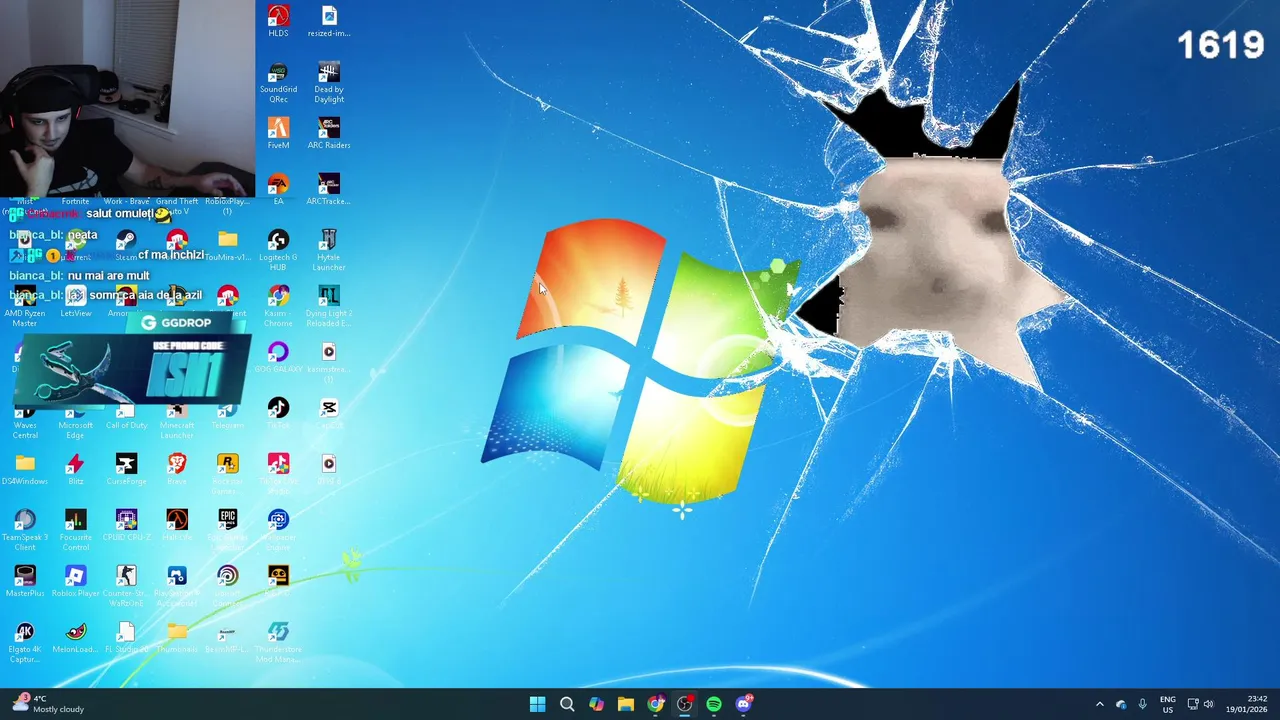This screenshot has height=720, width=1280.
Task: Launch TikTok LIVE Studio shortcut
Action: pyautogui.click(x=278, y=474)
